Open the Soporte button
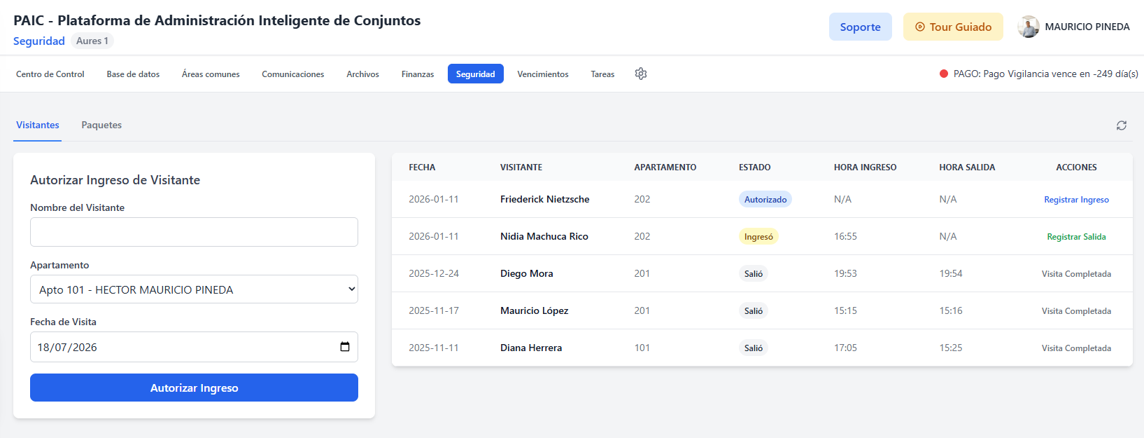This screenshot has height=438, width=1144. [860, 27]
